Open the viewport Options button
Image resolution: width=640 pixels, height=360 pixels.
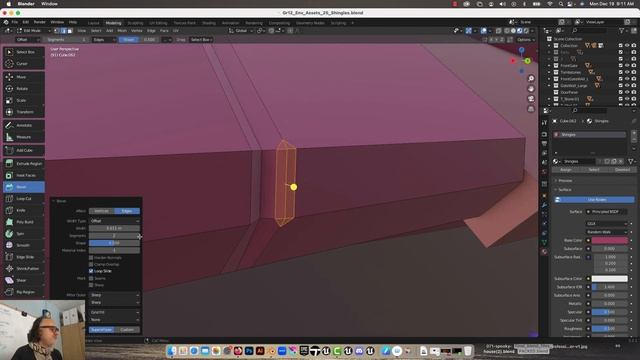(525, 40)
